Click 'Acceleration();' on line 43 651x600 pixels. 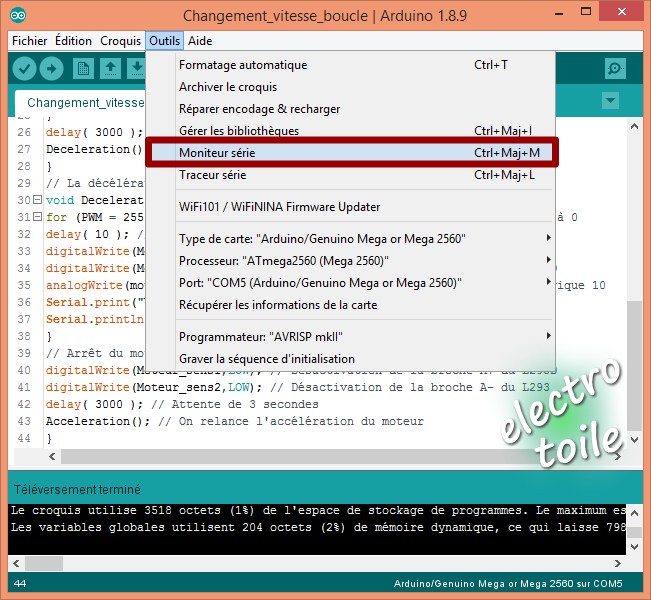[98, 421]
